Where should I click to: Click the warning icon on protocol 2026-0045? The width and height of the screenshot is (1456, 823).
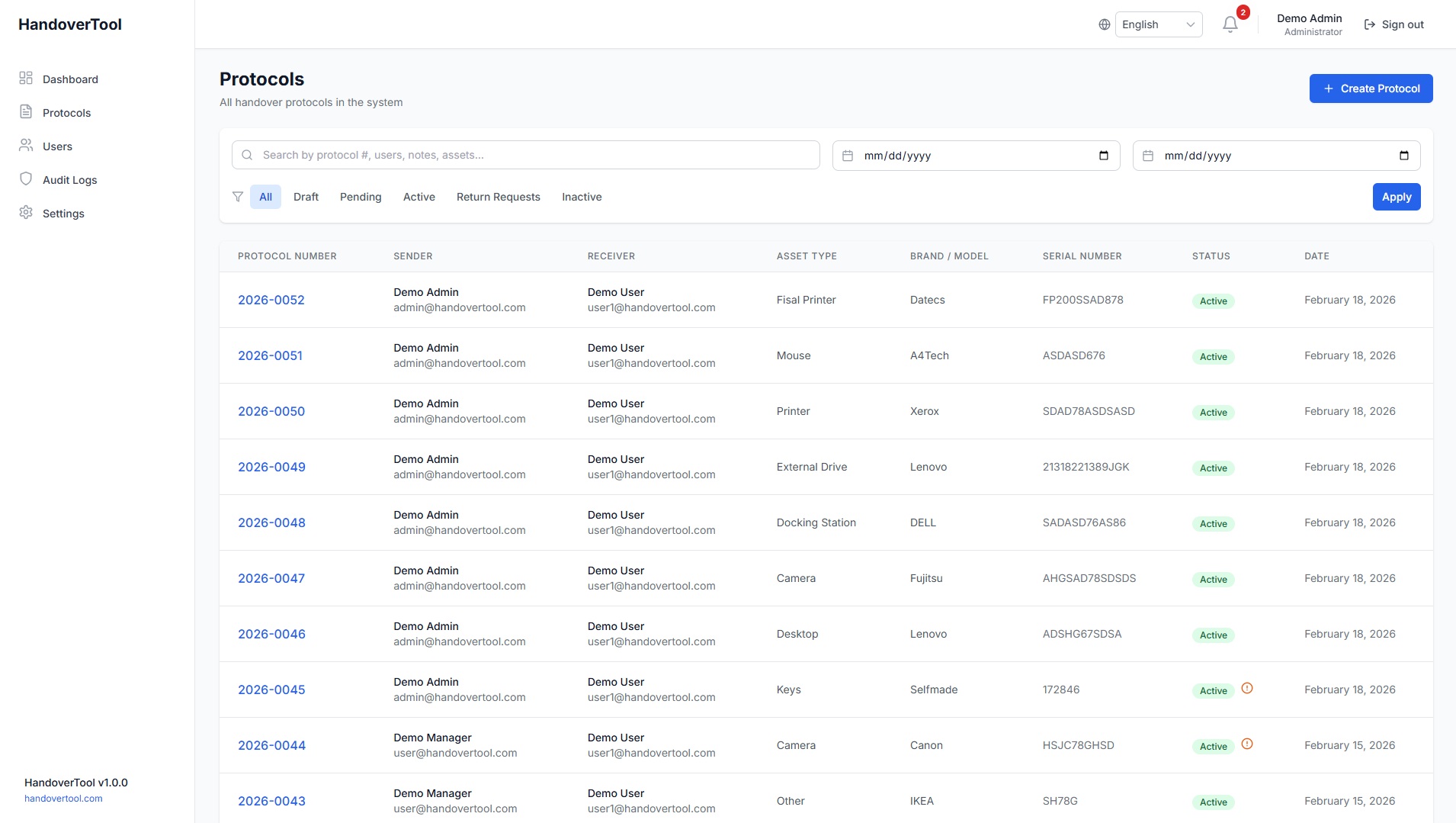tap(1247, 688)
